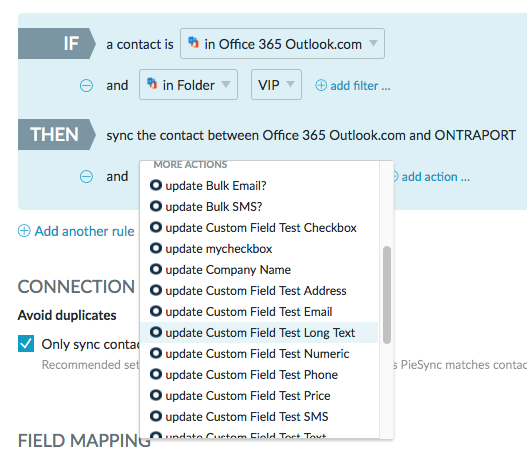Click ring icon next to Custom Field Test Email

click(156, 311)
